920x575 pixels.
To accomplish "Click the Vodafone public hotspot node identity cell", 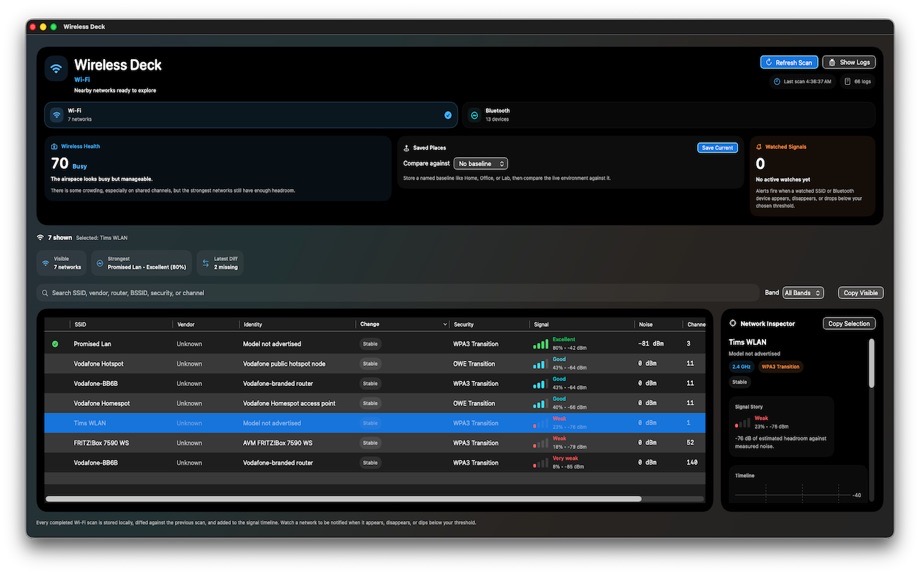I will point(284,364).
